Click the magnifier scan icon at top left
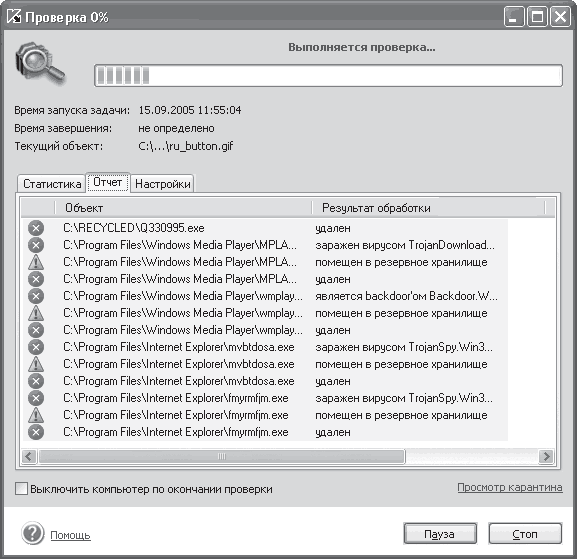The width and height of the screenshot is (577, 559). click(40, 64)
